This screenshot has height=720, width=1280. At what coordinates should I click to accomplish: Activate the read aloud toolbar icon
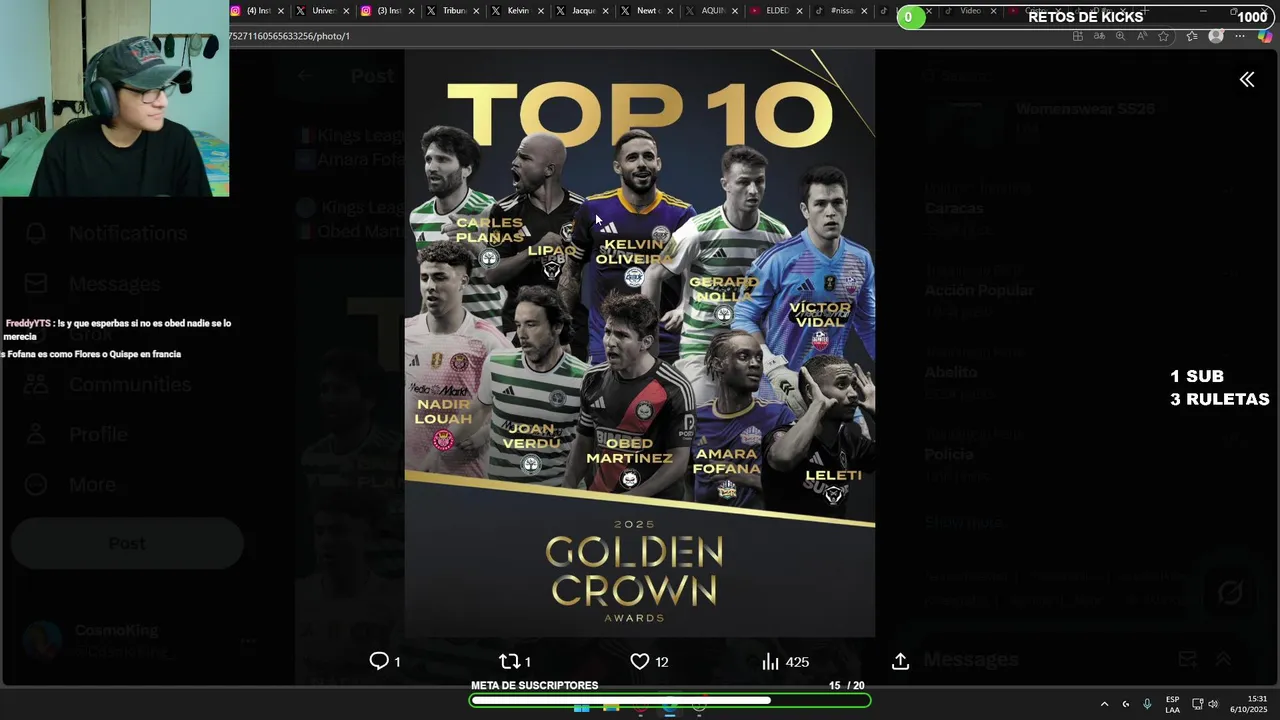(x=1141, y=36)
